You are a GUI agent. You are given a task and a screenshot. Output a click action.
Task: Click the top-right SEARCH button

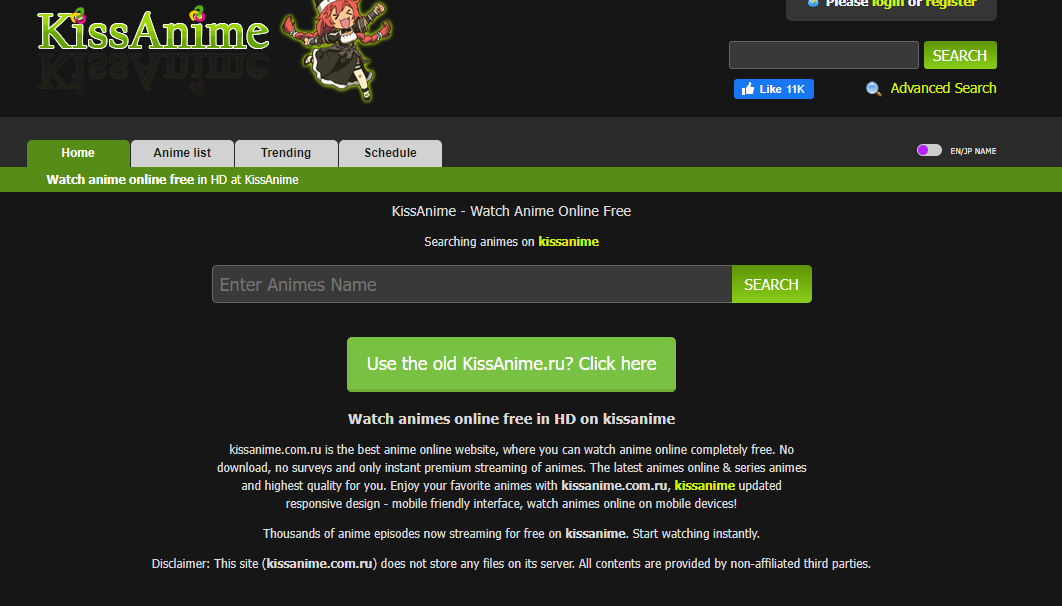(x=960, y=56)
